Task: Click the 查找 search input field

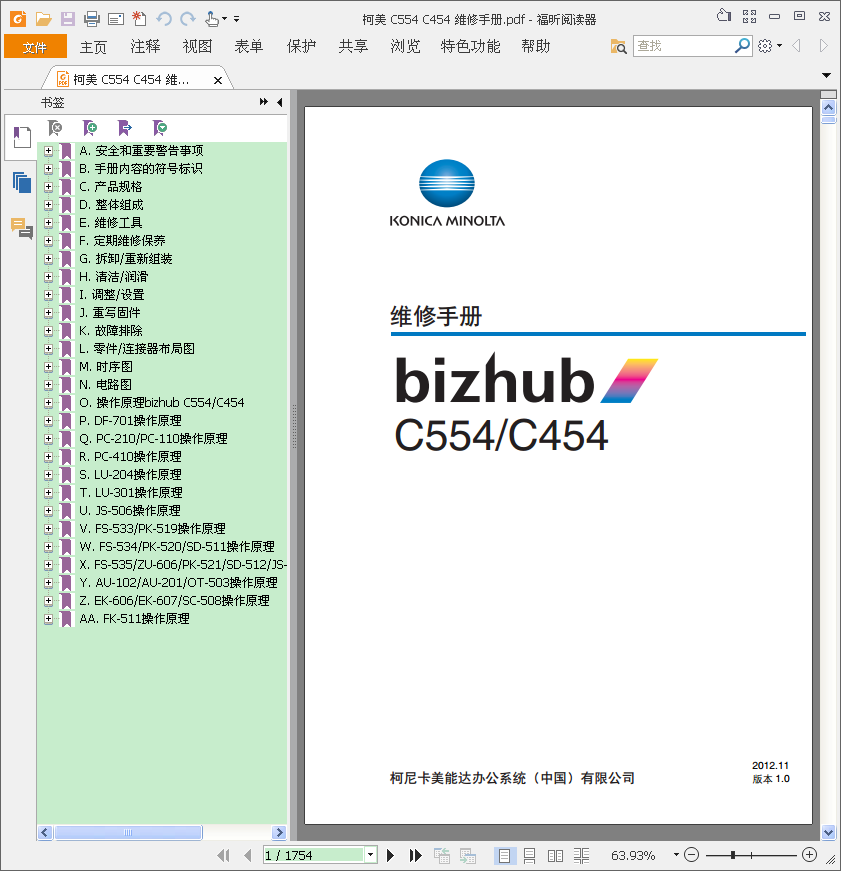Action: (x=684, y=46)
